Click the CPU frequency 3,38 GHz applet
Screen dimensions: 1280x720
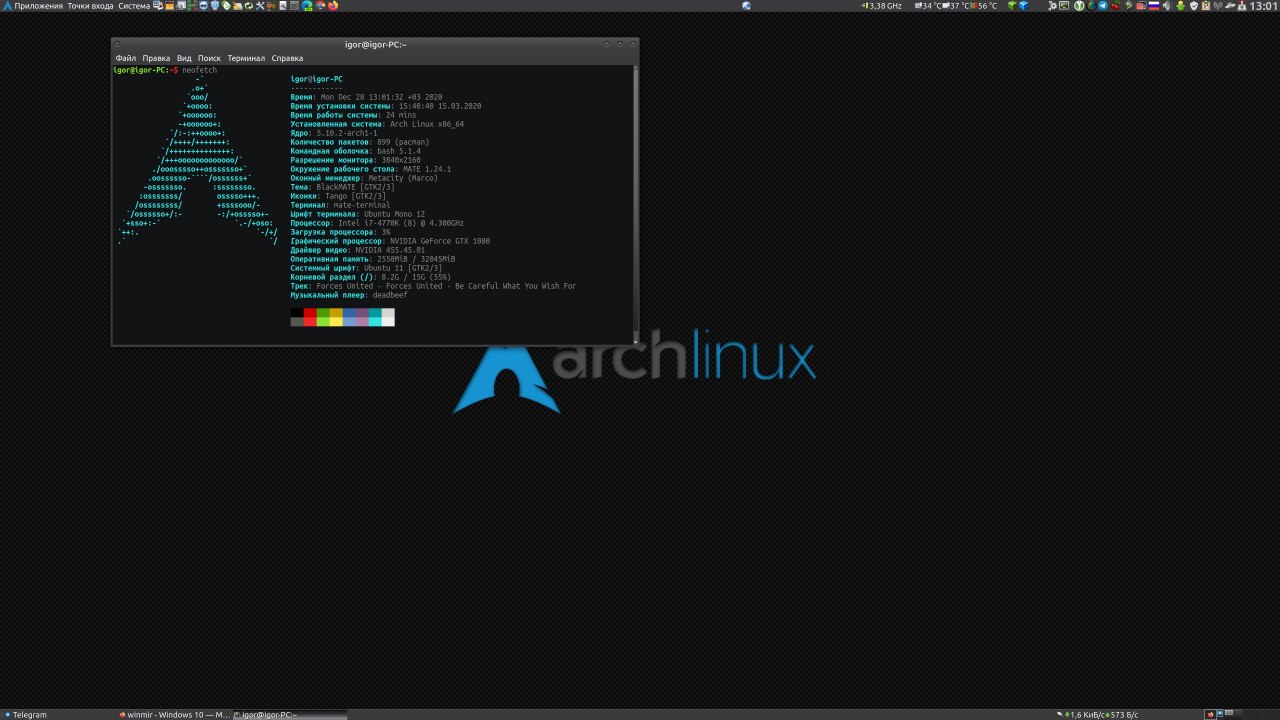(x=881, y=6)
